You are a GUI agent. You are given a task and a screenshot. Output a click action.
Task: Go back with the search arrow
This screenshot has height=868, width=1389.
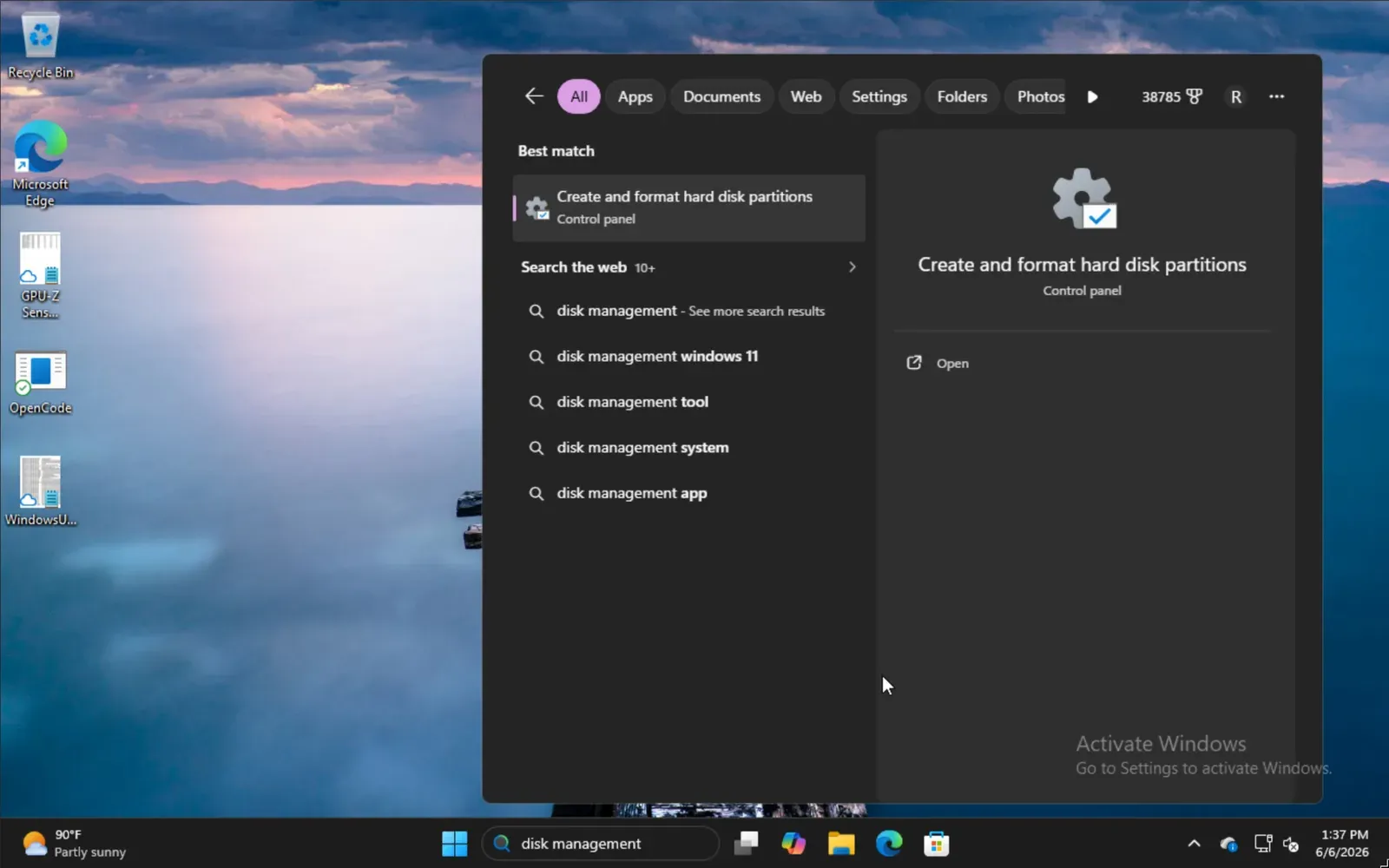534,96
